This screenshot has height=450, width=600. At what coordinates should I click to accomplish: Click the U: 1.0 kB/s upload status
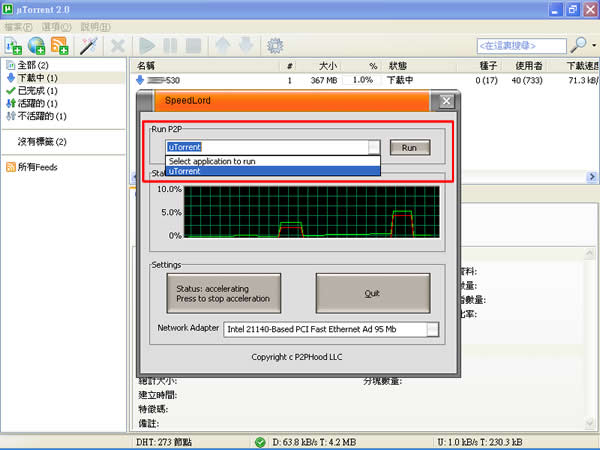coord(480,442)
